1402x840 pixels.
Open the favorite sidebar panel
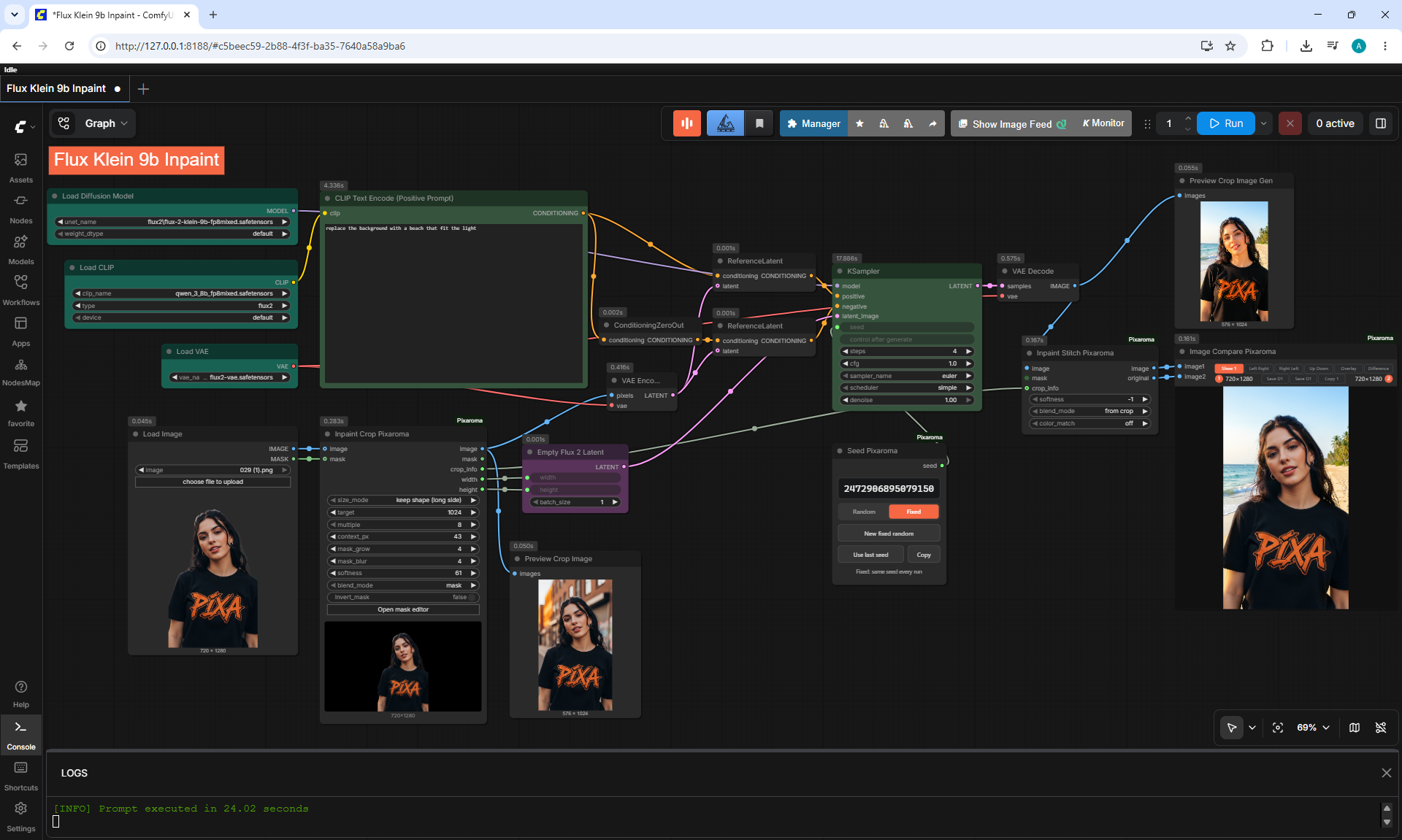click(21, 412)
